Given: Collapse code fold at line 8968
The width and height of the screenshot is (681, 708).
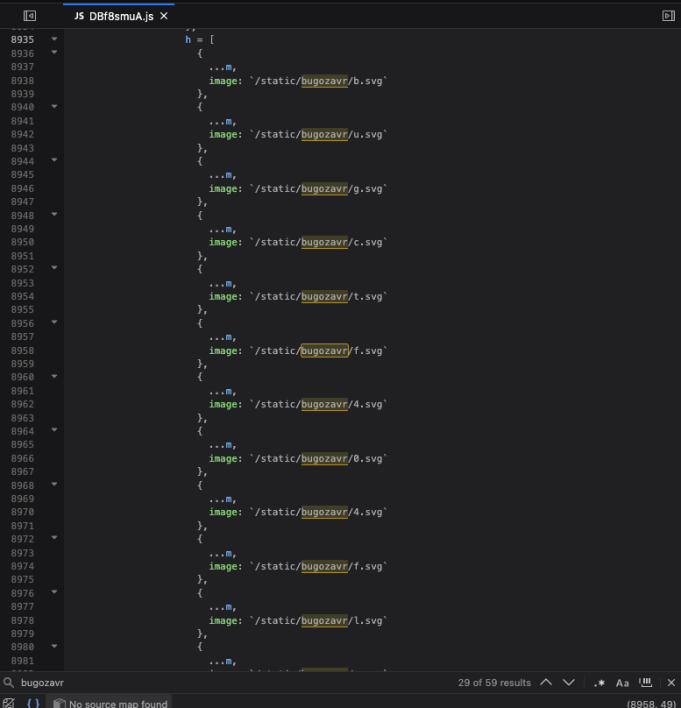Looking at the screenshot, I should (54, 484).
